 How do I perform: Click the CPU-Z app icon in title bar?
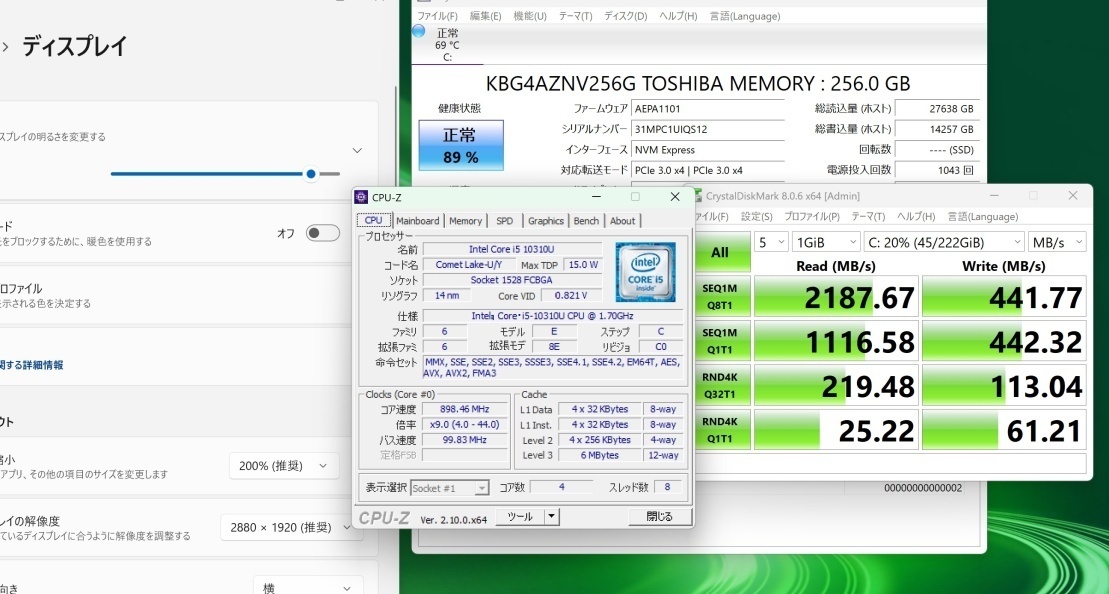361,197
